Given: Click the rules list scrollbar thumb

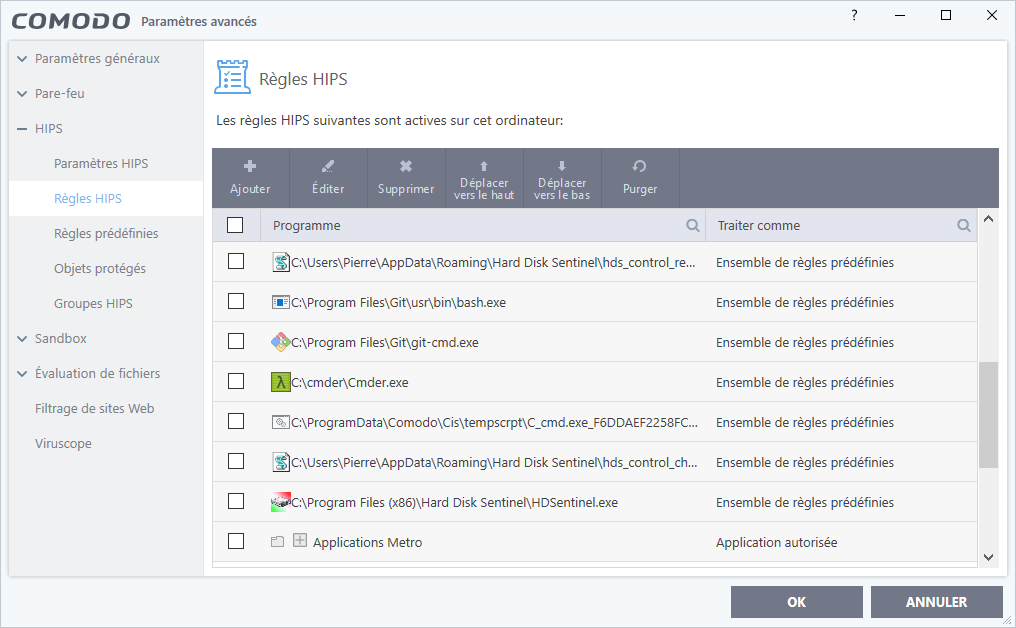Looking at the screenshot, I should (988, 415).
